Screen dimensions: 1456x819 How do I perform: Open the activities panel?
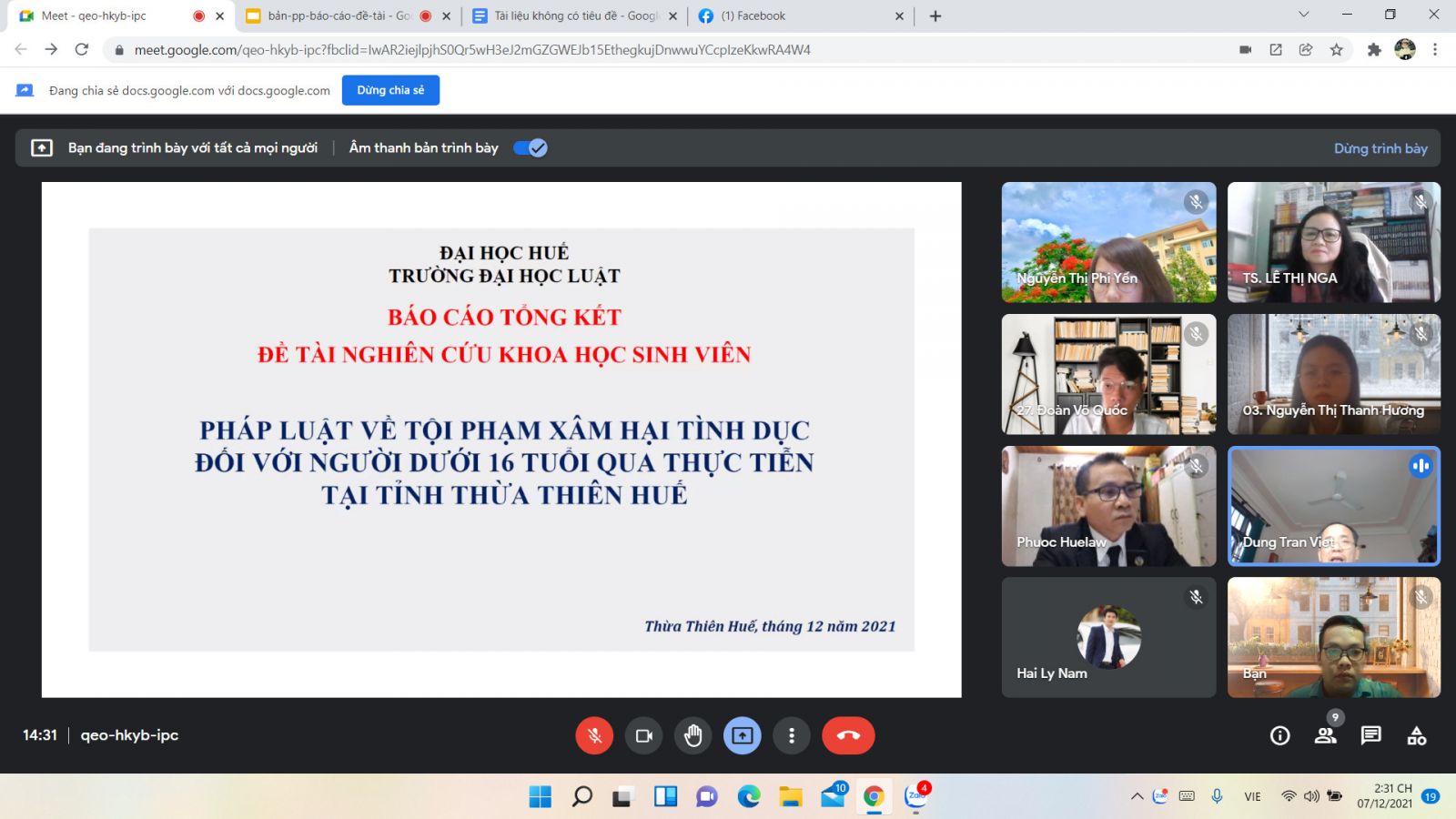coord(1416,735)
